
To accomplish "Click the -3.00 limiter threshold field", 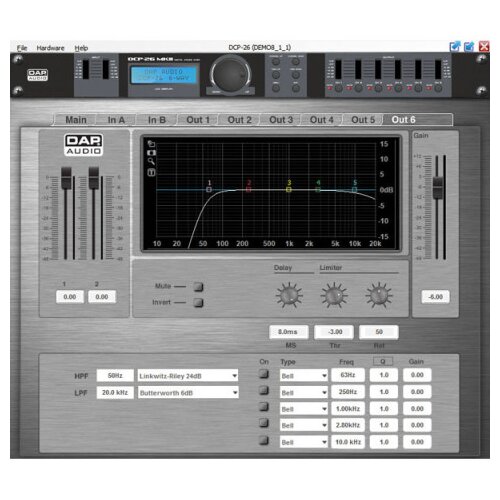I will pos(334,332).
